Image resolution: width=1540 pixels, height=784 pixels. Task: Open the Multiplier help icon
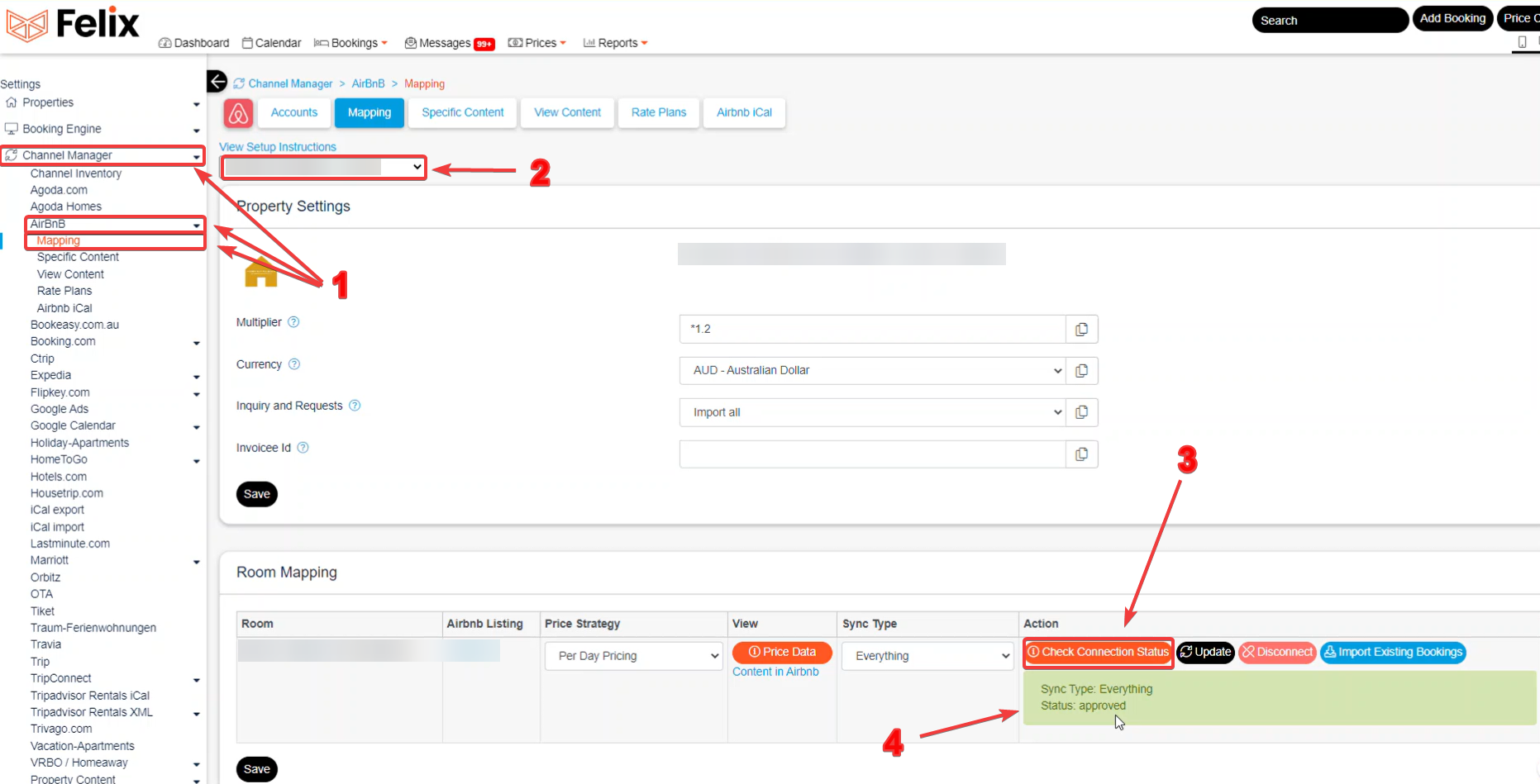tap(293, 322)
